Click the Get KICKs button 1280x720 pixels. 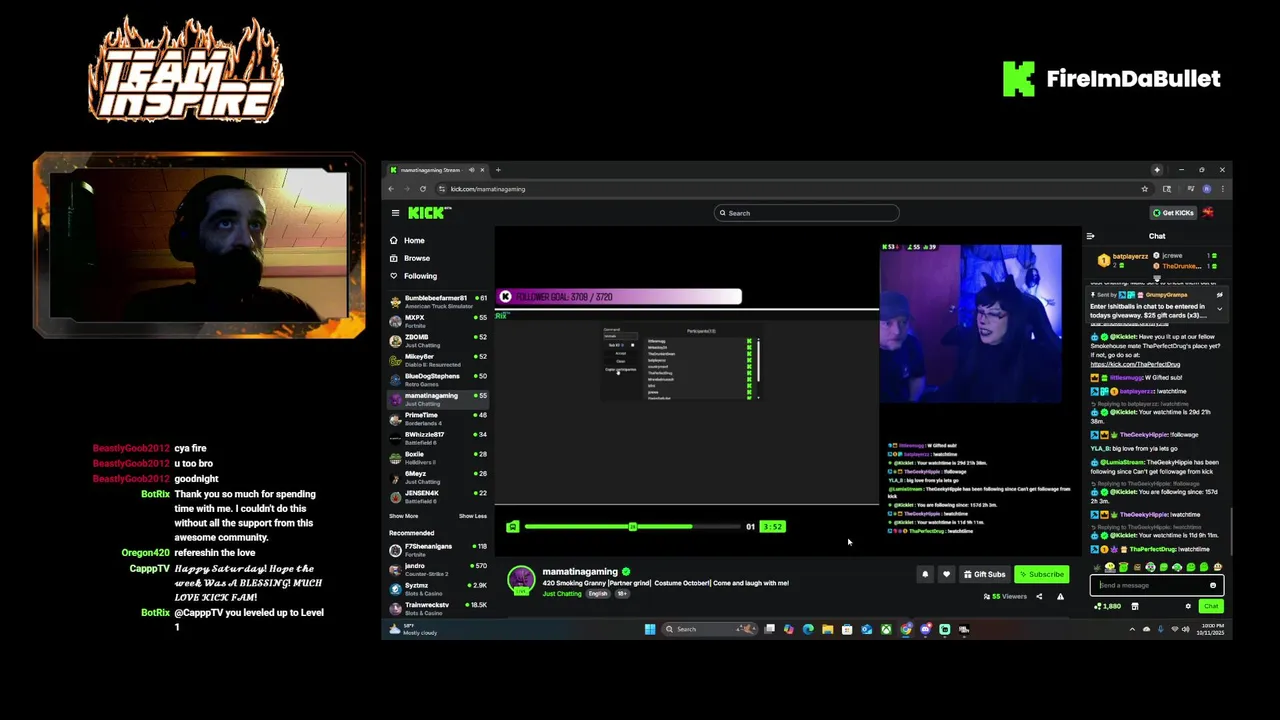coord(1173,213)
